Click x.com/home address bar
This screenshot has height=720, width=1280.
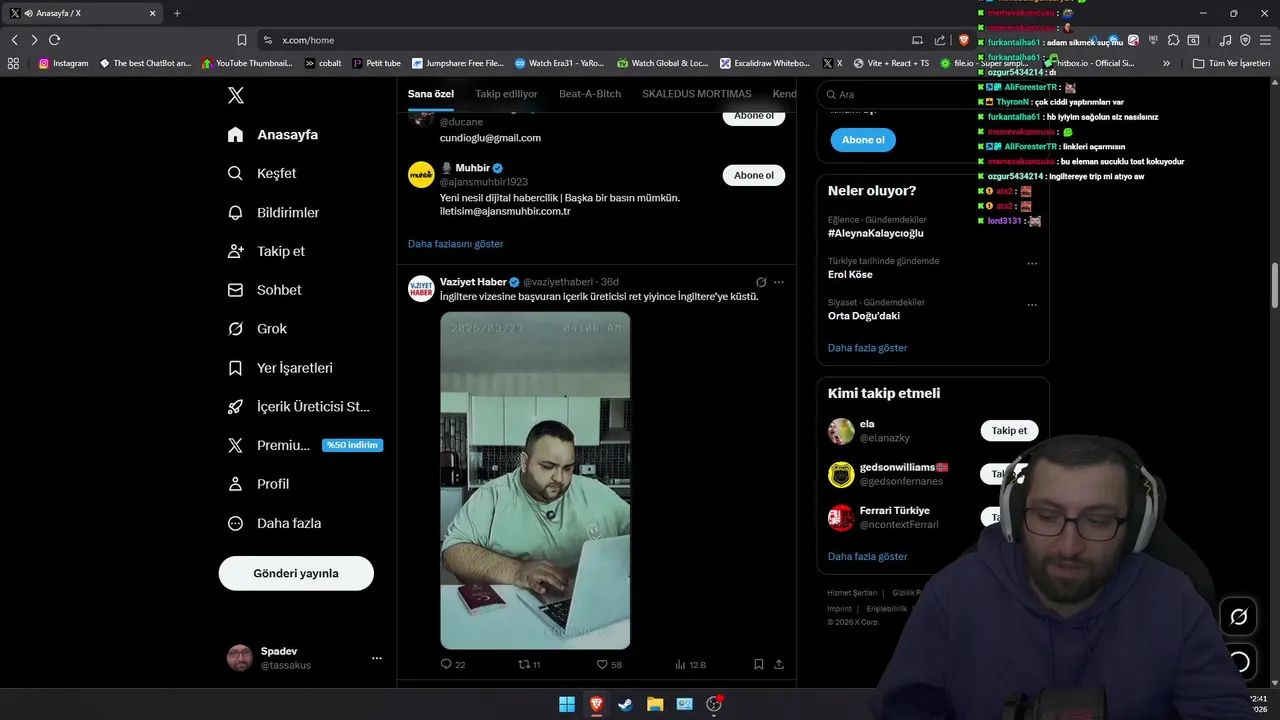[x=580, y=40]
